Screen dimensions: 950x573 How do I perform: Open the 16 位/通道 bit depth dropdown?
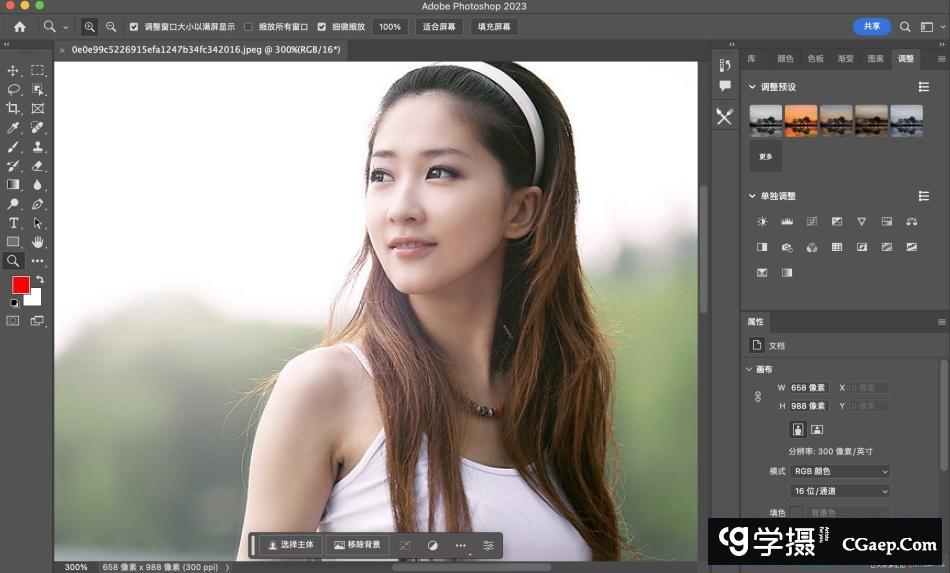click(839, 491)
